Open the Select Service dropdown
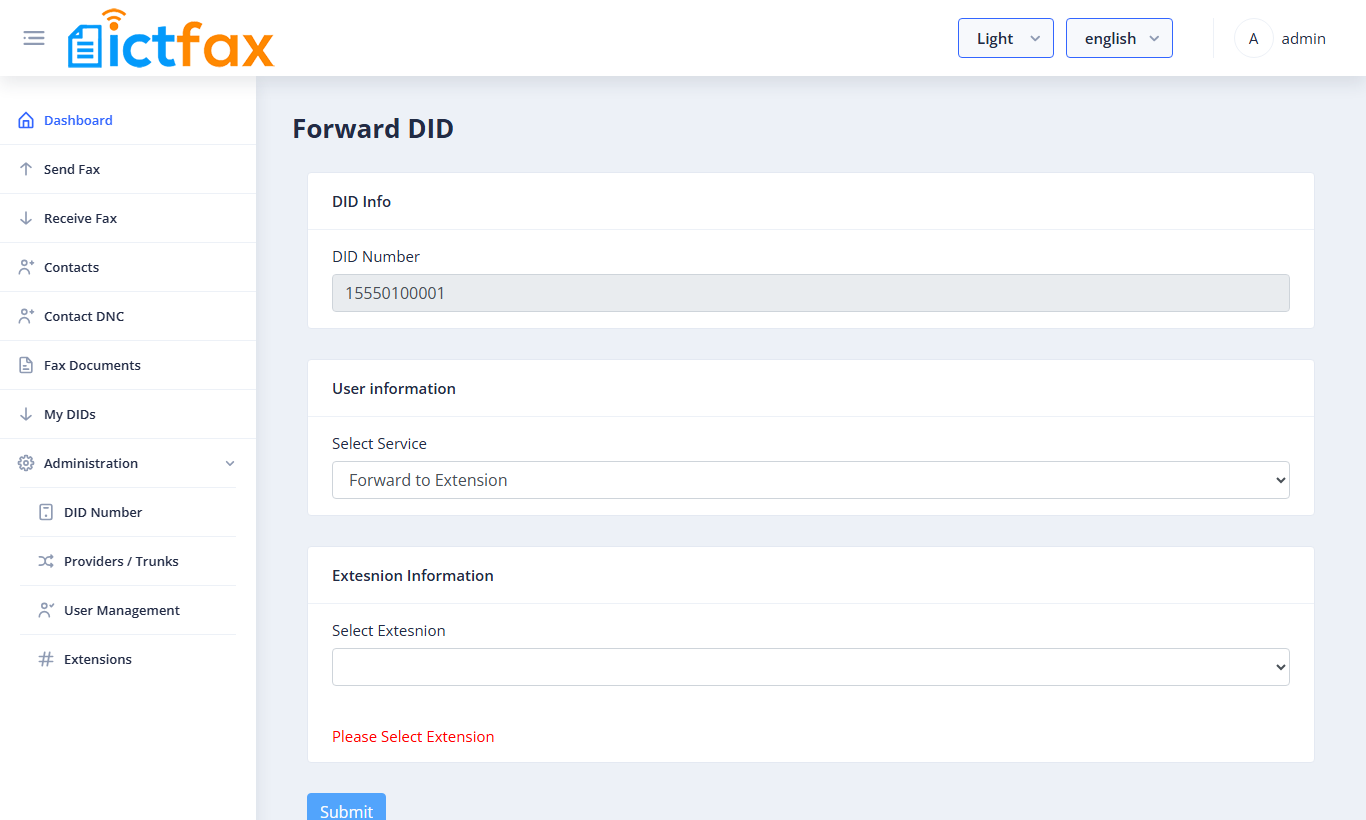1366x820 pixels. pos(811,480)
